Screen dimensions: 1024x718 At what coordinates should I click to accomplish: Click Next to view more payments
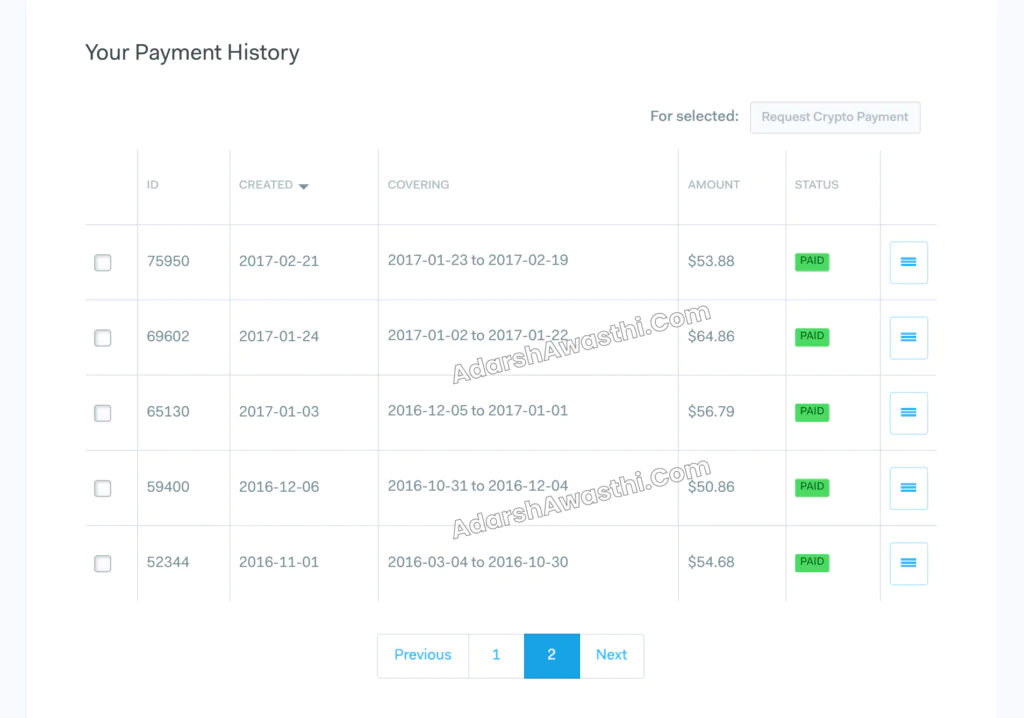click(611, 655)
